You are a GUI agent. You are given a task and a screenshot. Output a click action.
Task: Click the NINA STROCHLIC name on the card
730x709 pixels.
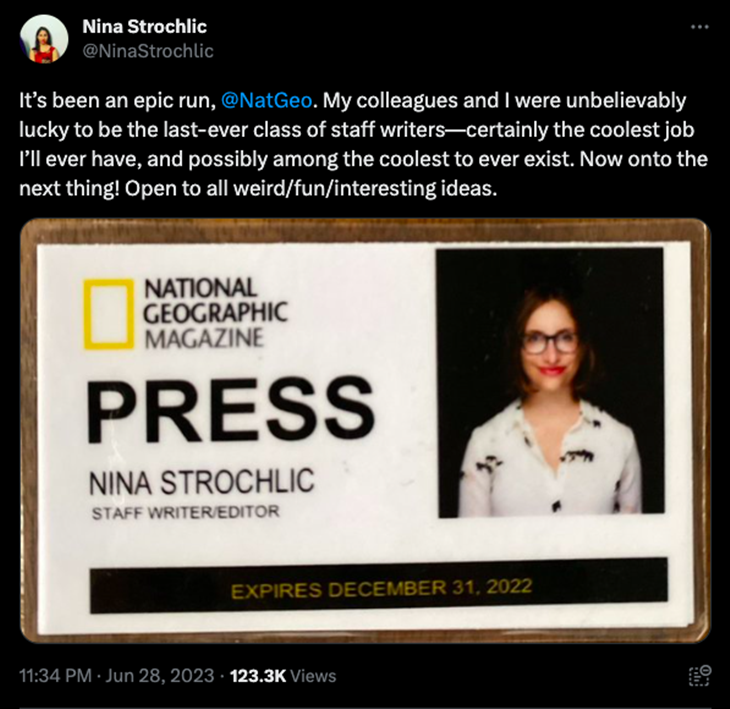click(201, 482)
